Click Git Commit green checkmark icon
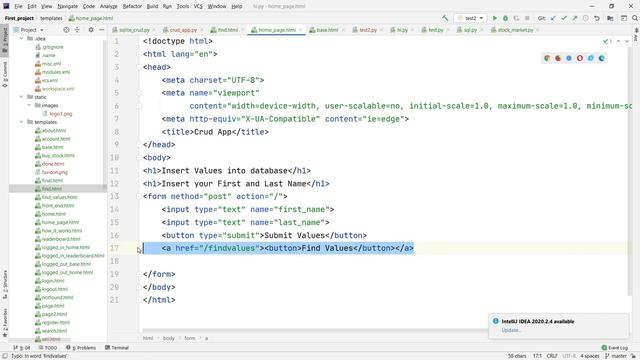Image resolution: width=640 pixels, height=360 pixels. (x=564, y=18)
